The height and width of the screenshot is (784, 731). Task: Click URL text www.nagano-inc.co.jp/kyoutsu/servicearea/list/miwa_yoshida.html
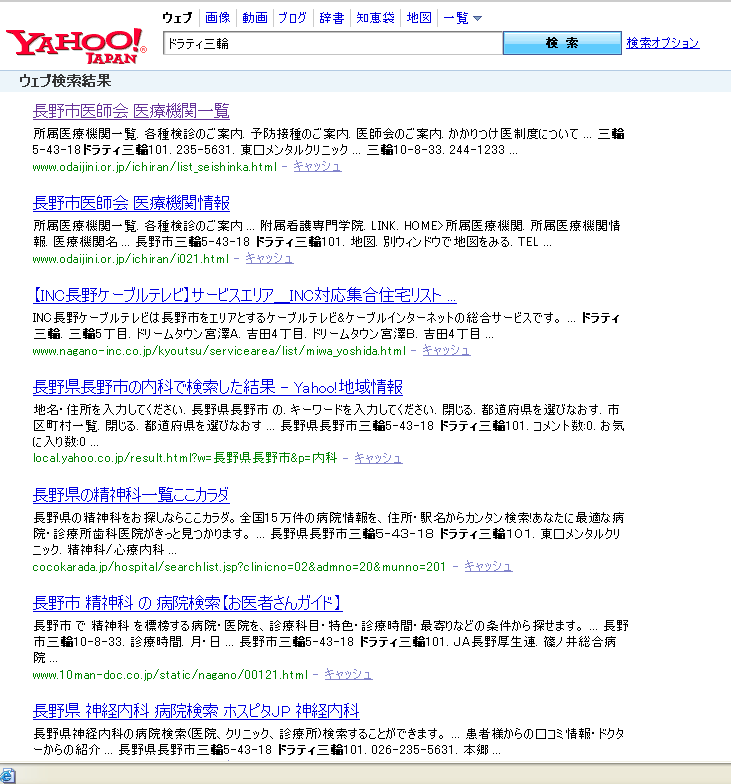pos(219,351)
